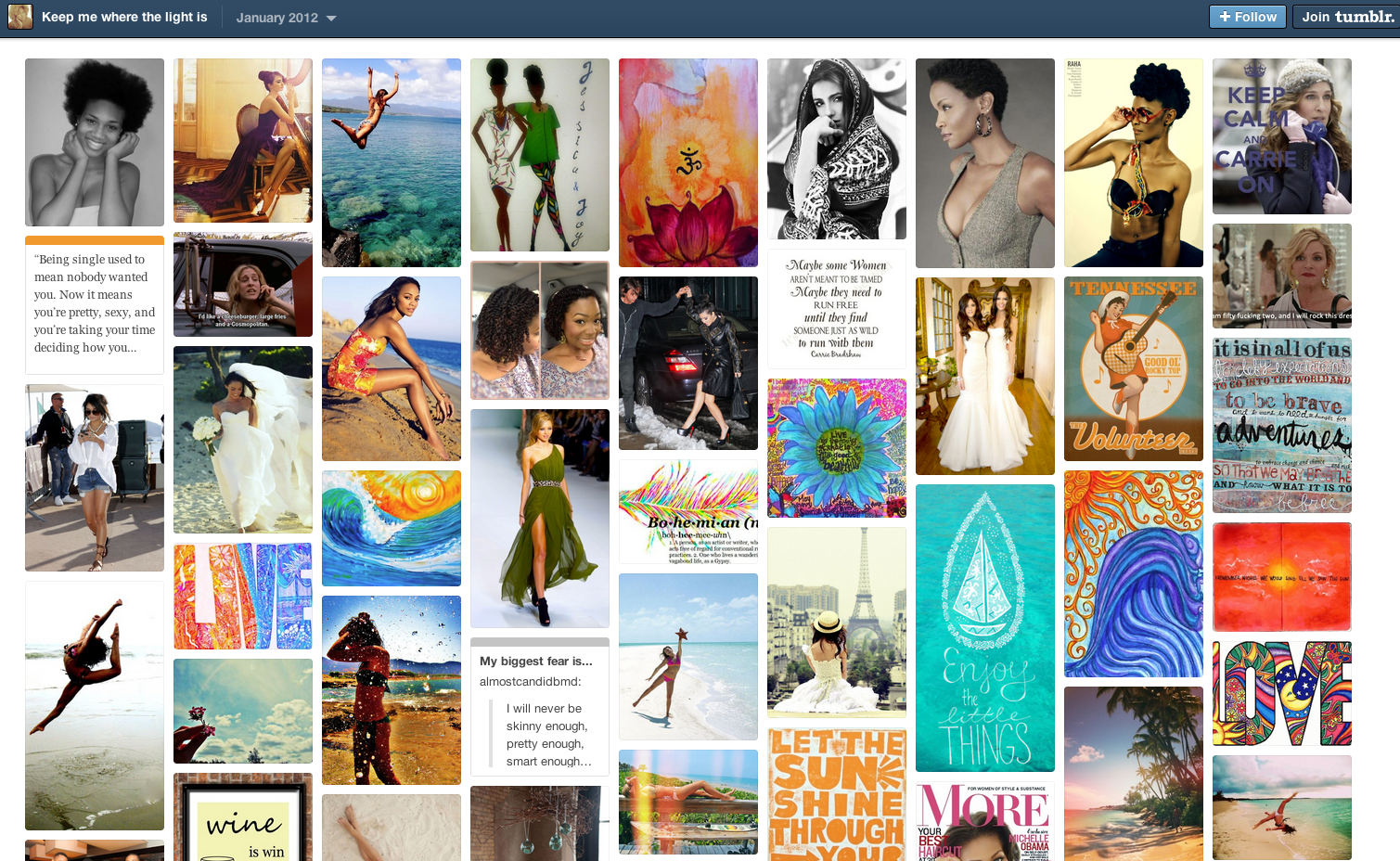Open the 'Being single used to mean' quote post
This screenshot has width=1400, height=861.
tap(94, 306)
